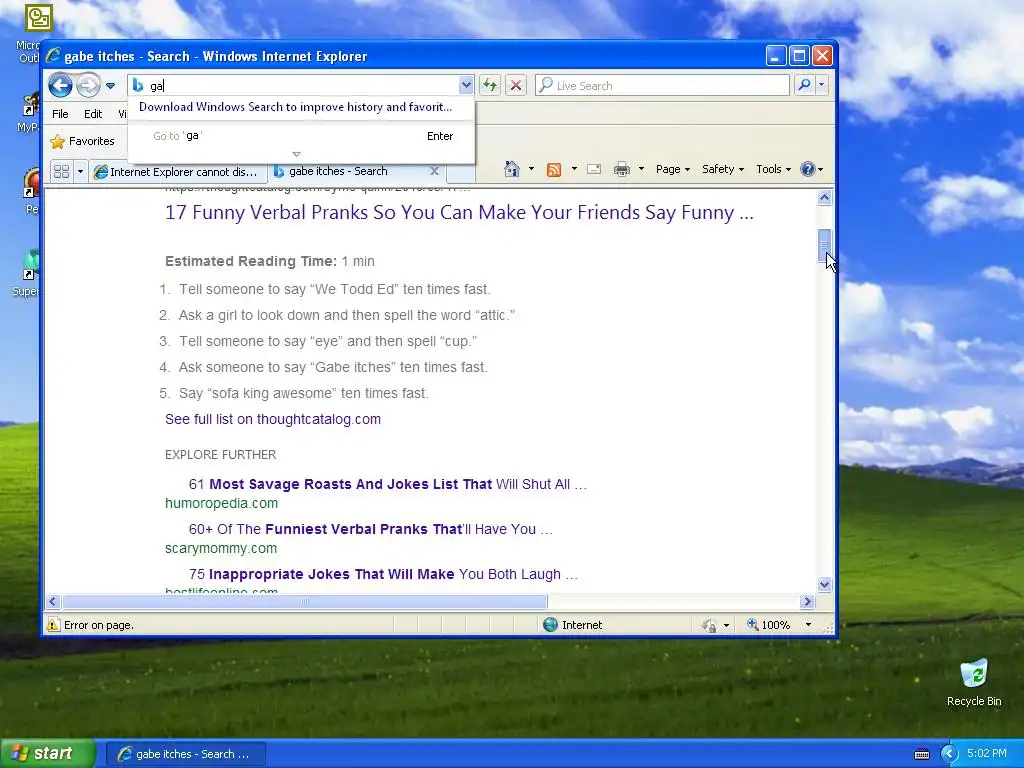Click the Back navigation arrow
Screen dimensions: 1024x768
click(x=60, y=86)
